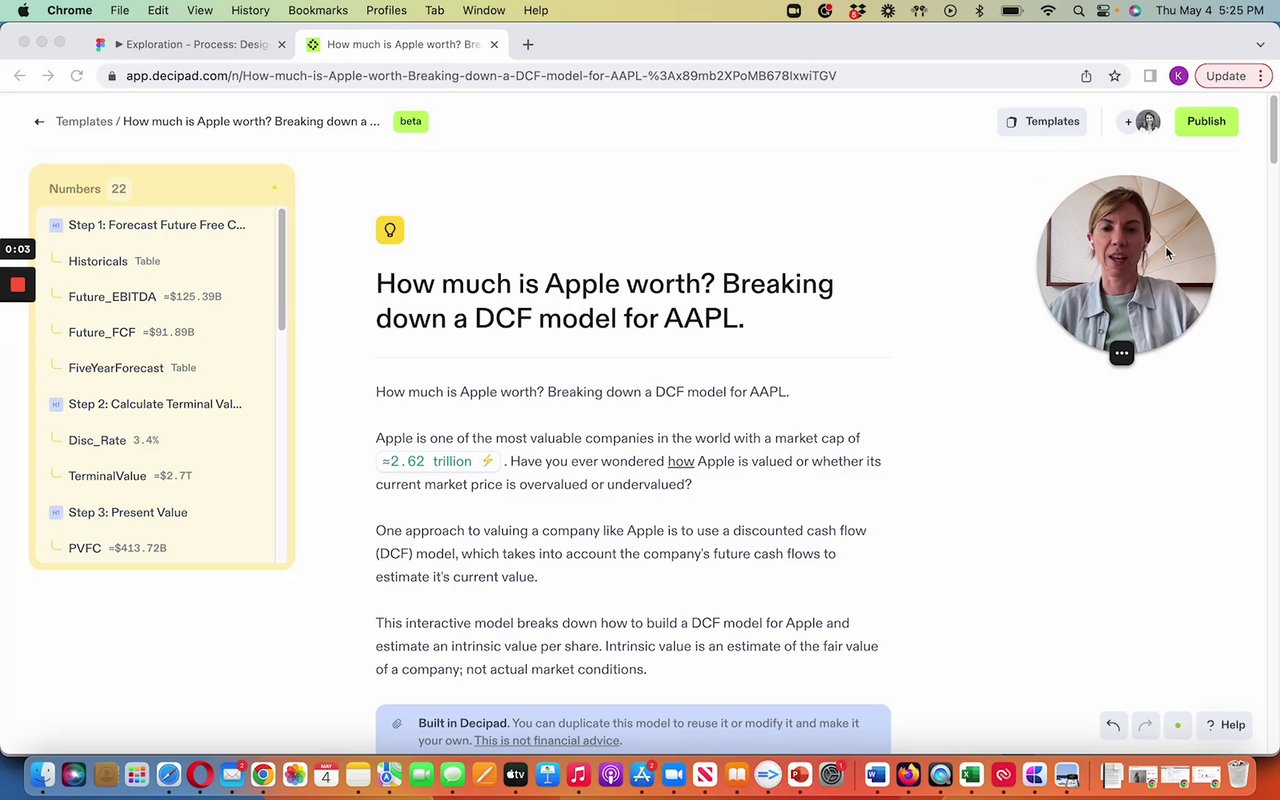1280x800 pixels.
Task: Click the redo arrow near Help
Action: pyautogui.click(x=1145, y=725)
